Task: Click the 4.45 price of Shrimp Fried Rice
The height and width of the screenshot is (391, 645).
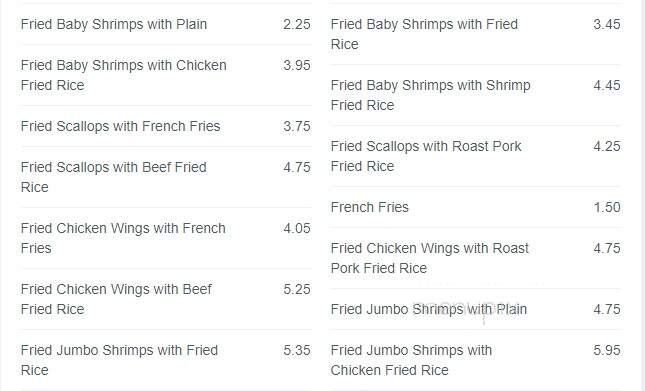Action: point(607,86)
